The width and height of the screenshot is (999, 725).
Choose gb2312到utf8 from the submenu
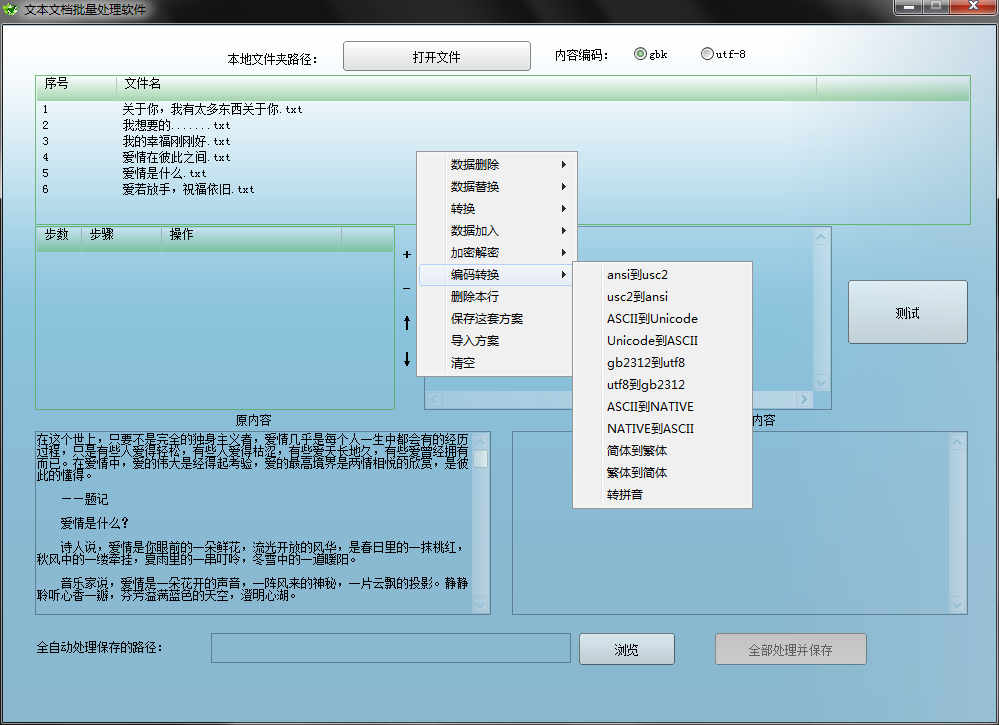646,363
